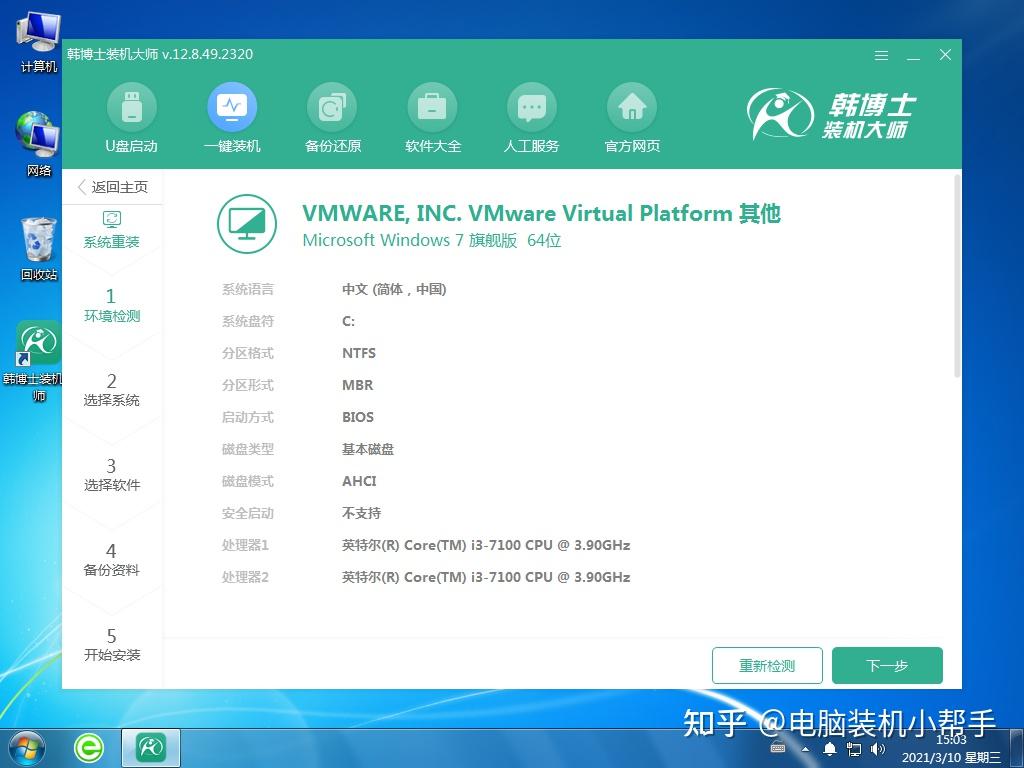Open step 5 开始安装
This screenshot has height=768, width=1024.
pos(112,645)
